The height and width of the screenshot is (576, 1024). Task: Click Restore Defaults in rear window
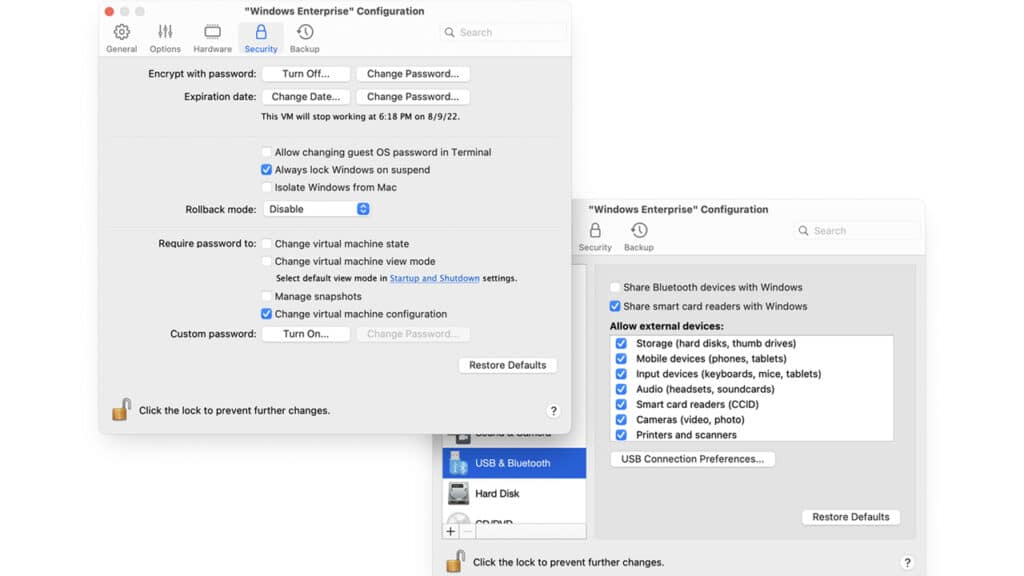pyautogui.click(x=851, y=517)
